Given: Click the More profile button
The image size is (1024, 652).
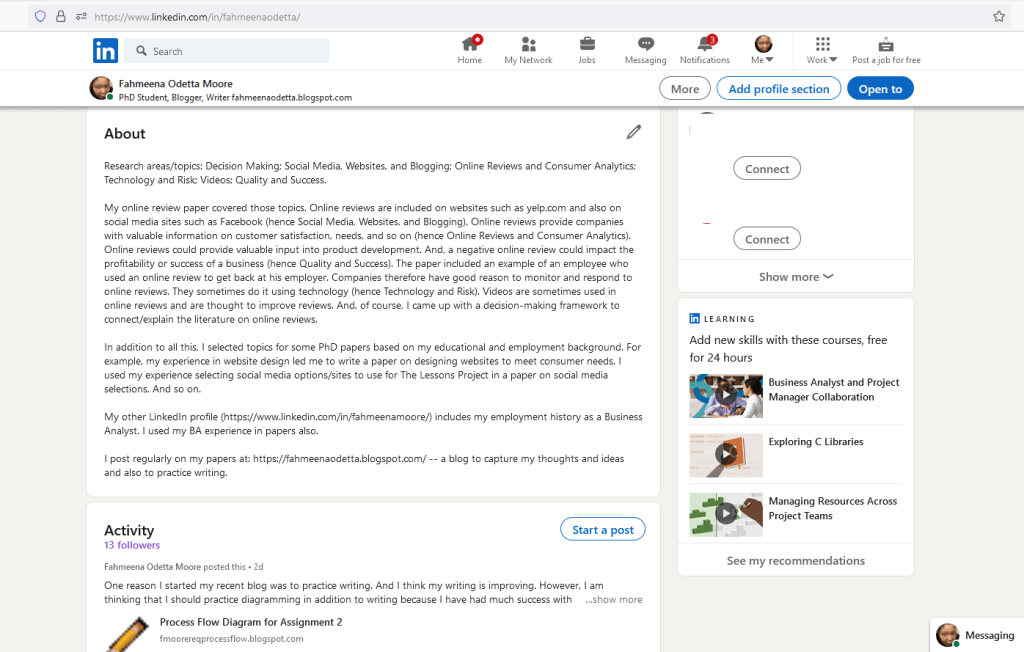Looking at the screenshot, I should [x=684, y=89].
